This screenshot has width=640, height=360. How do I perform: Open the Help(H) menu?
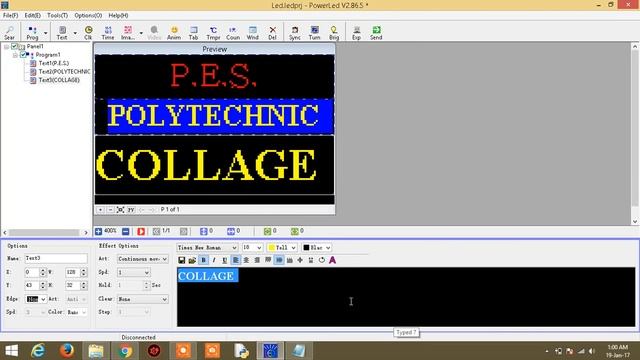point(118,15)
